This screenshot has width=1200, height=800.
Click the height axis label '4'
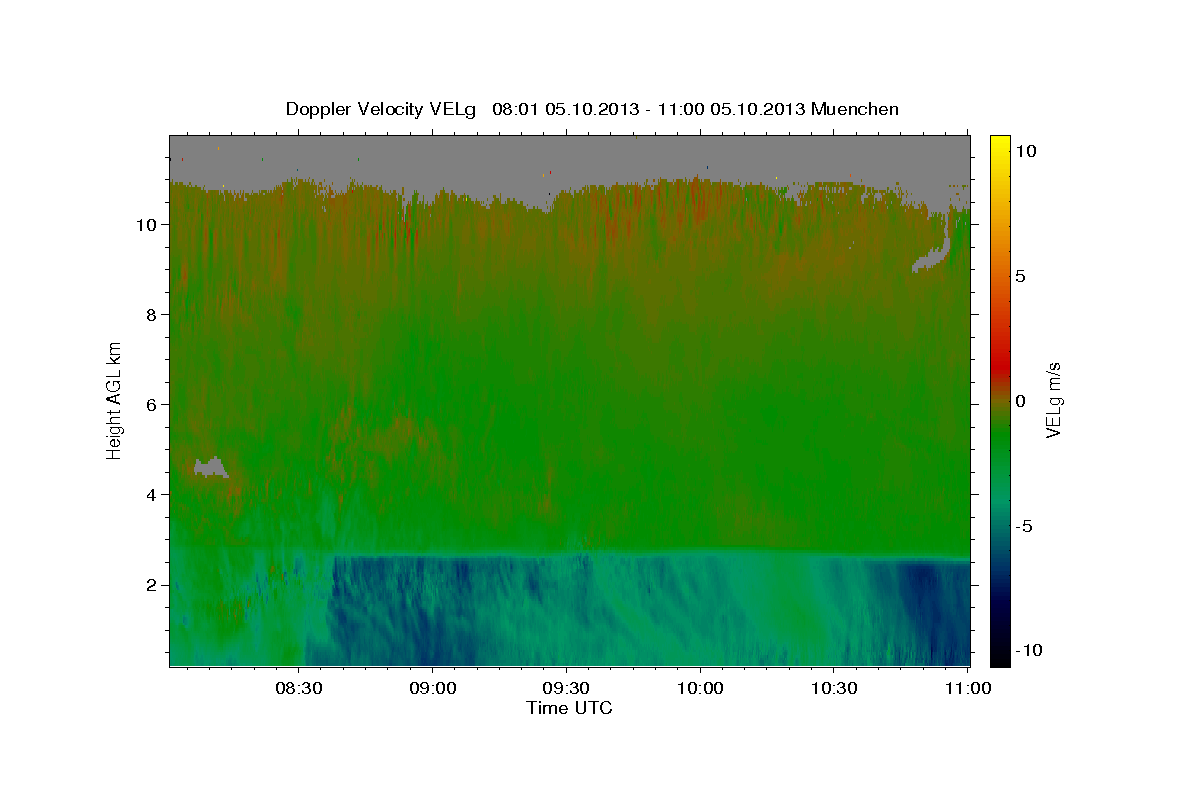tap(154, 494)
